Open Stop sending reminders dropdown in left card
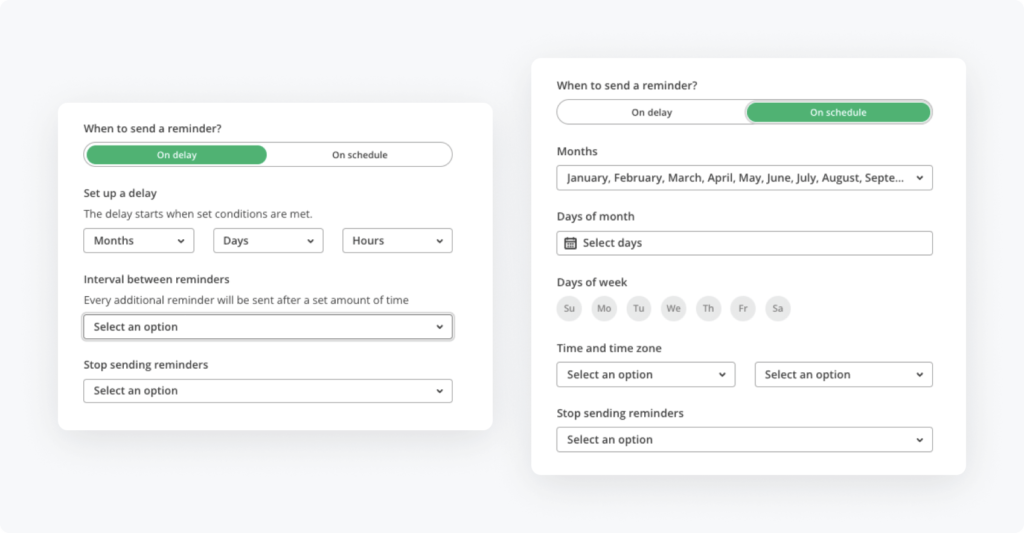 coord(268,391)
